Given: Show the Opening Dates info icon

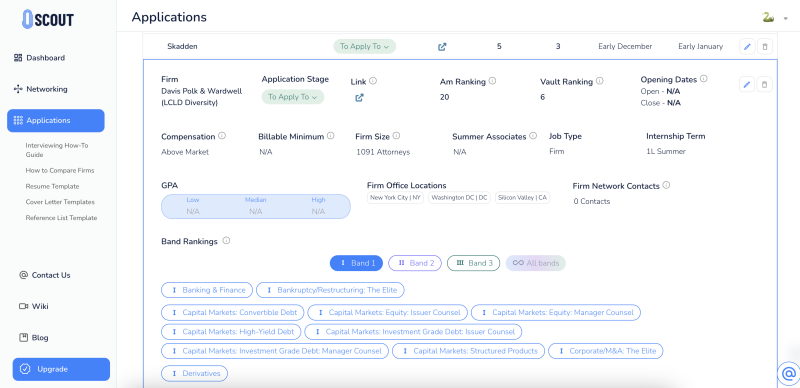Looking at the screenshot, I should pos(704,79).
